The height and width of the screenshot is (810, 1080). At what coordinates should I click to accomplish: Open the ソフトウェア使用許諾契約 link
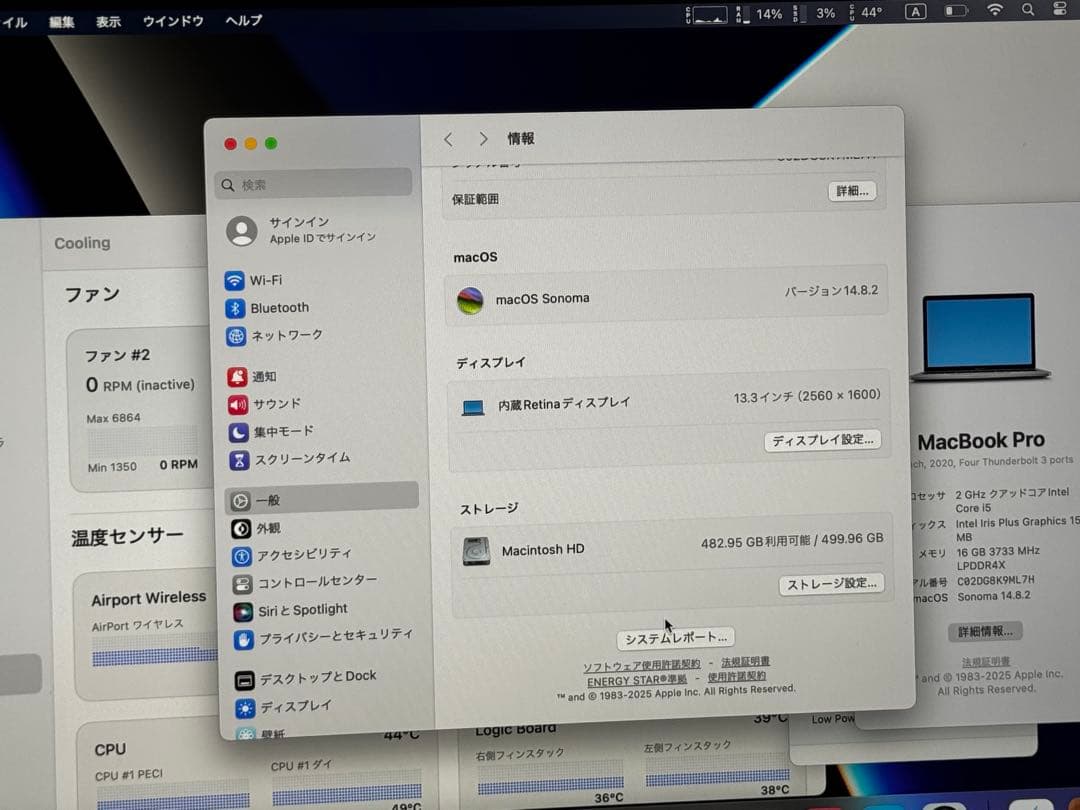[x=642, y=662]
